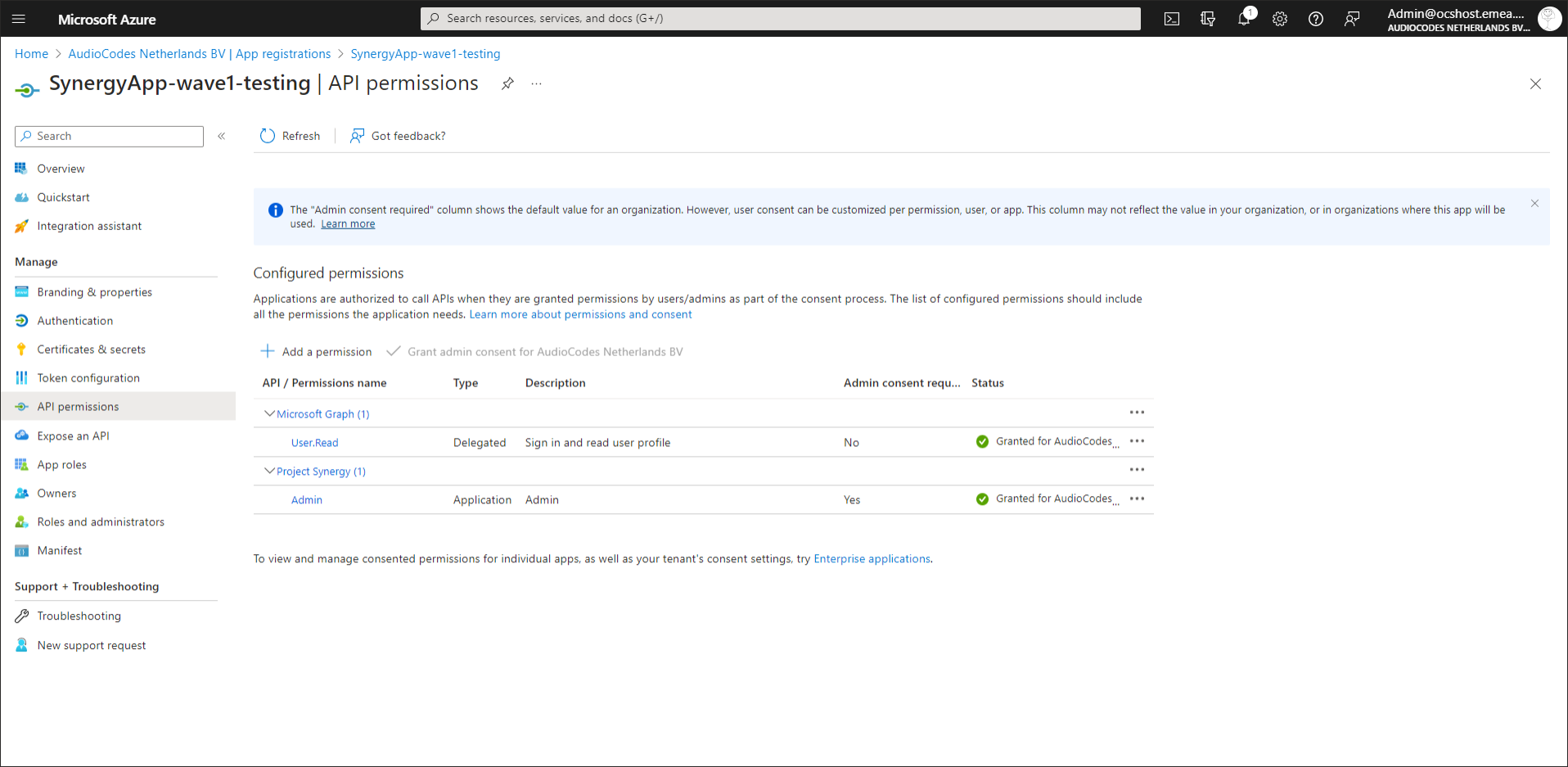
Task: Collapse the left navigation menu
Action: tap(222, 136)
